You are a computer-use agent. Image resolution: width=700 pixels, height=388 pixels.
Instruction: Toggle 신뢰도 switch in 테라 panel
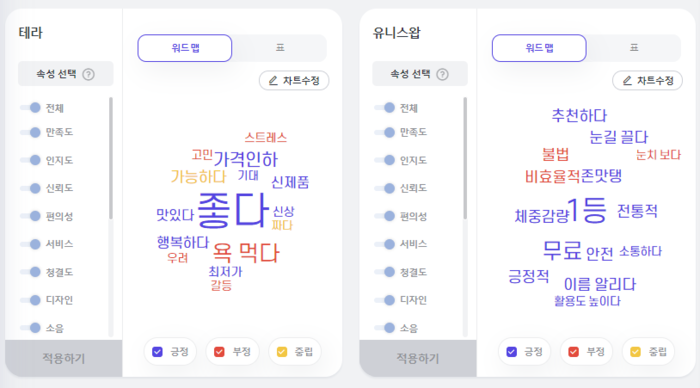tap(31, 188)
